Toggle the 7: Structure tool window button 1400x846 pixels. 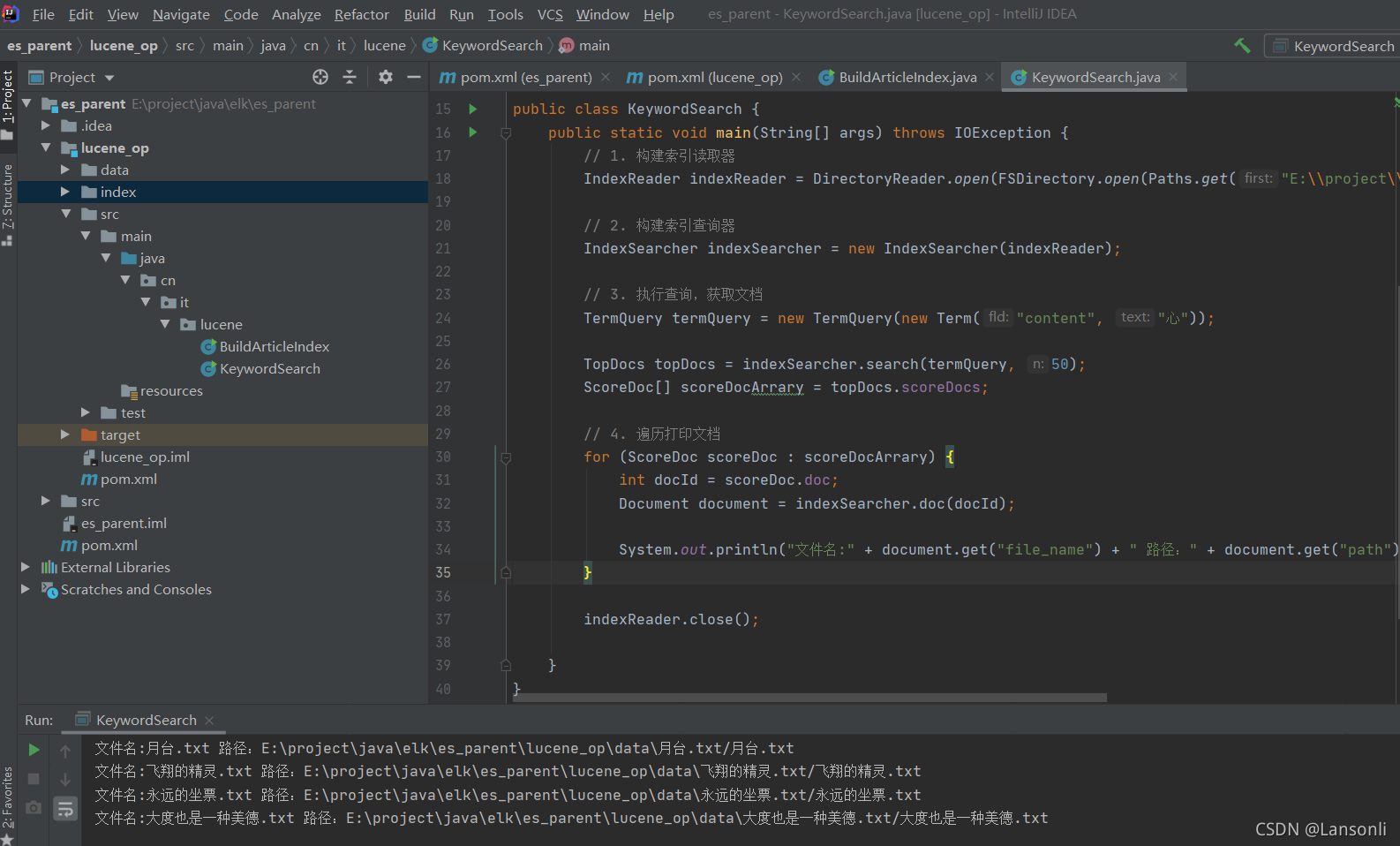tap(8, 205)
